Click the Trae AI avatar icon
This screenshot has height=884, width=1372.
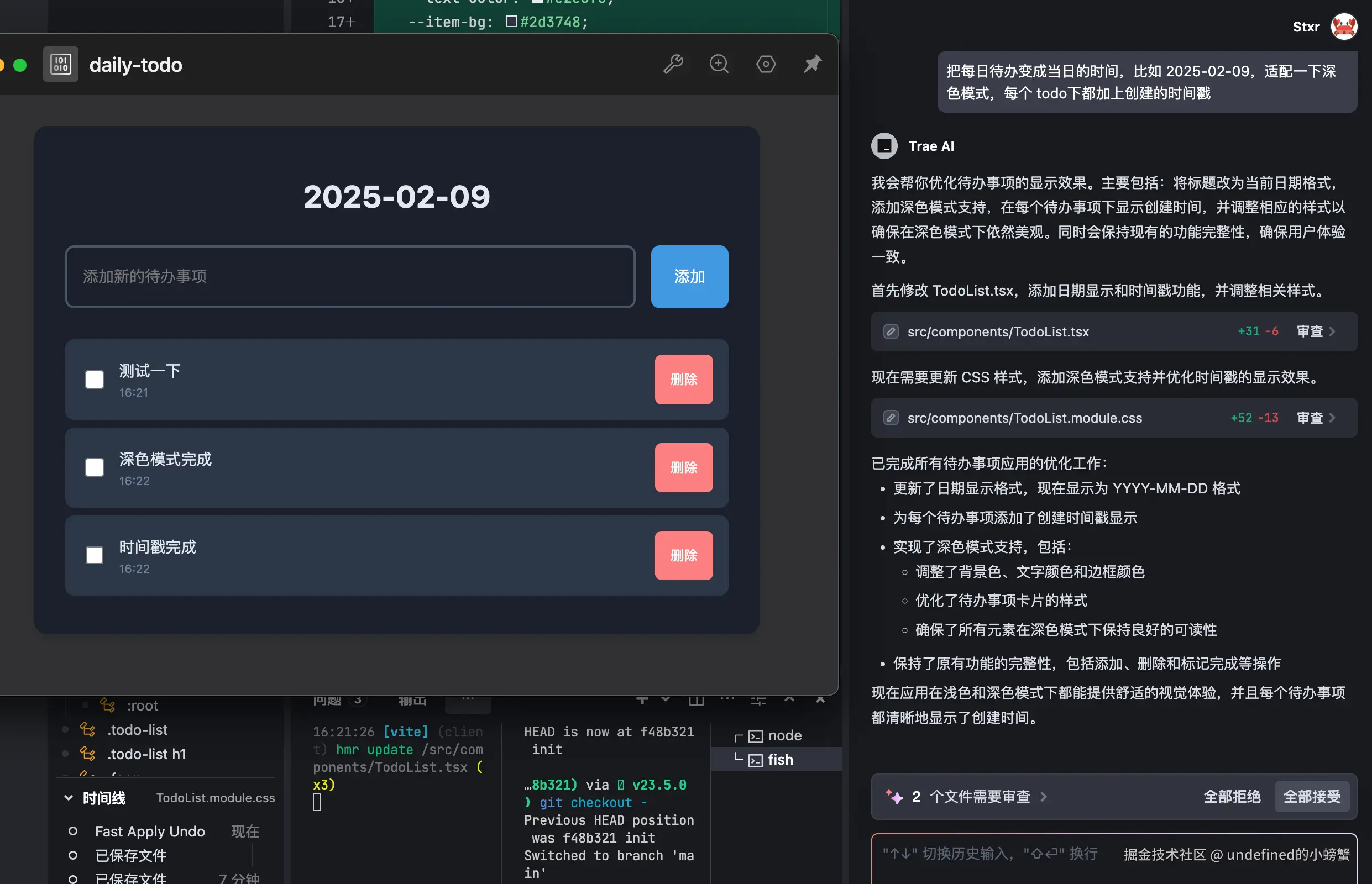pyautogui.click(x=884, y=146)
